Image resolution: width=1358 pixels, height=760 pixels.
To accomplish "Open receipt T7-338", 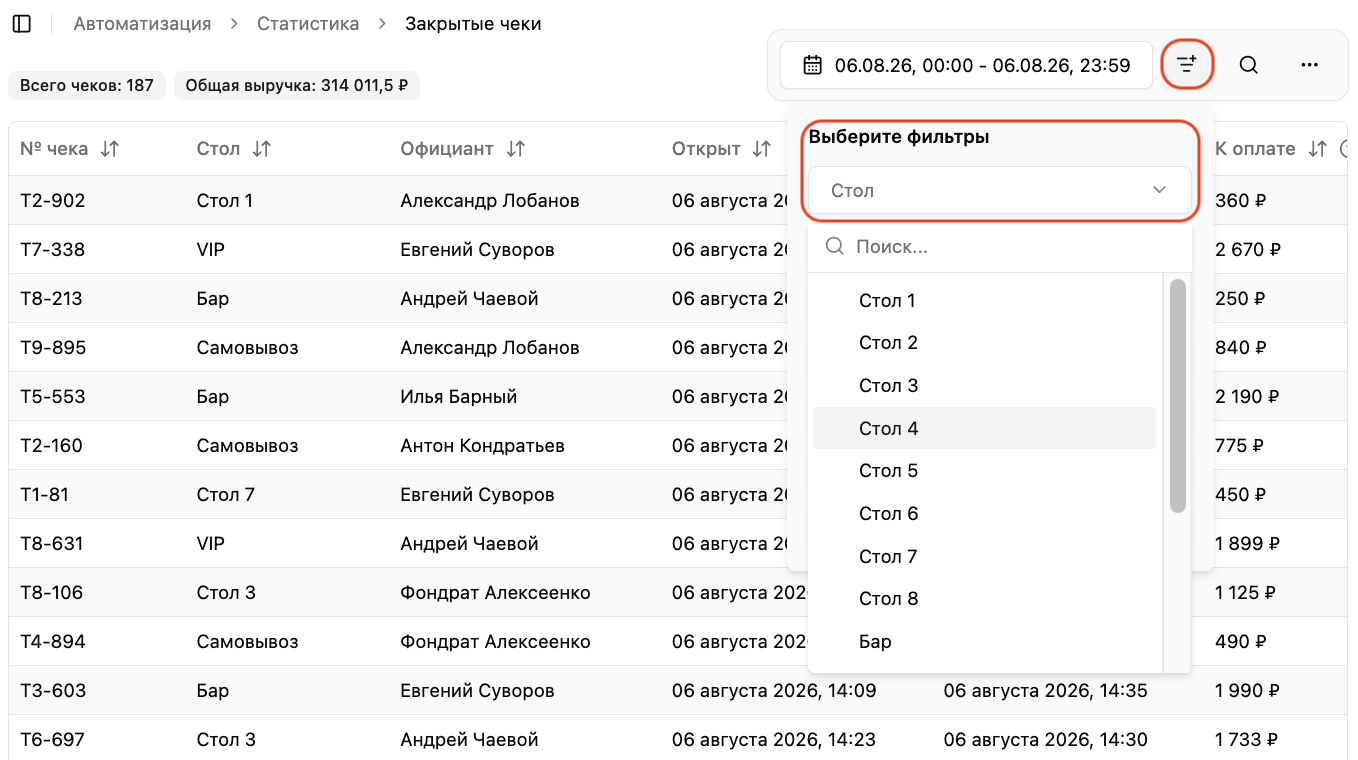I will coord(53,250).
